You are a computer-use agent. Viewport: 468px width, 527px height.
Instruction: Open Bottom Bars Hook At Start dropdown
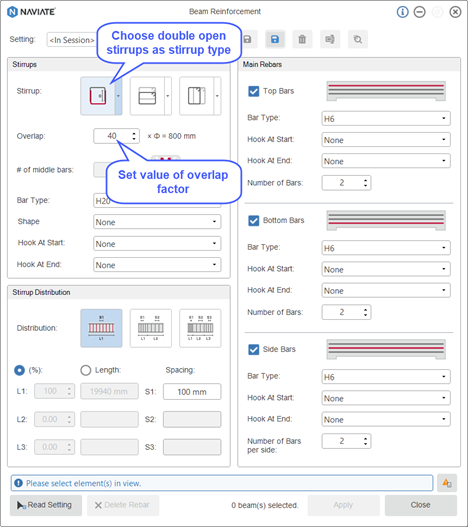click(x=386, y=269)
